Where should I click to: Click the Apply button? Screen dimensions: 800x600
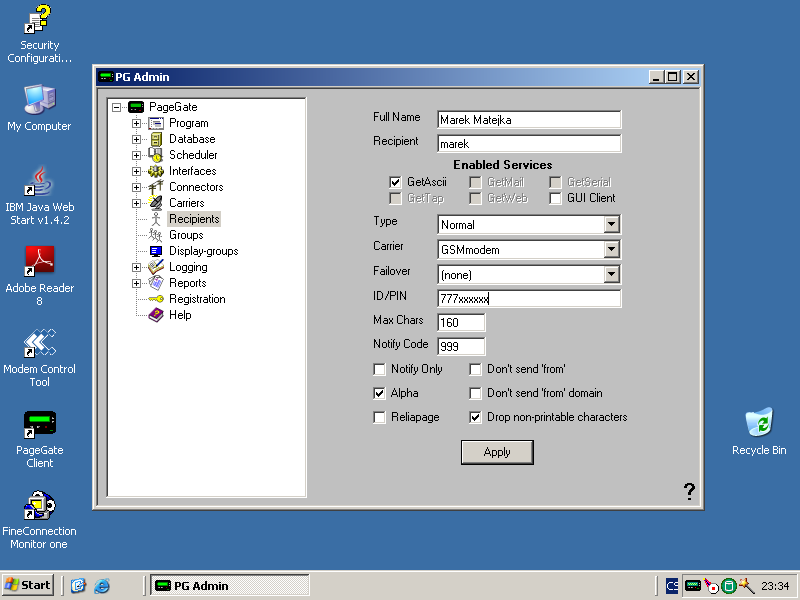tap(497, 452)
